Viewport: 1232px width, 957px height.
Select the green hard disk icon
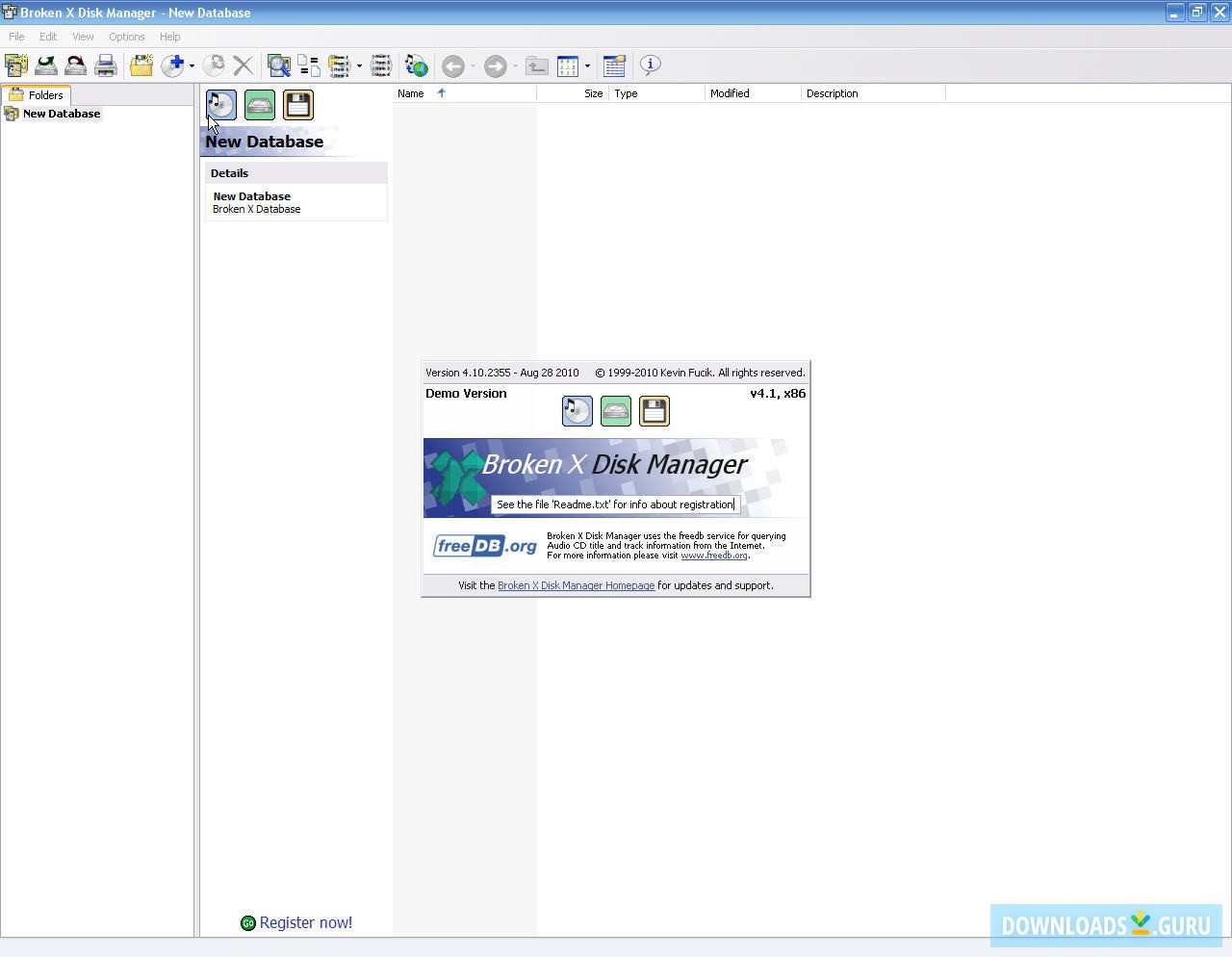(x=259, y=104)
